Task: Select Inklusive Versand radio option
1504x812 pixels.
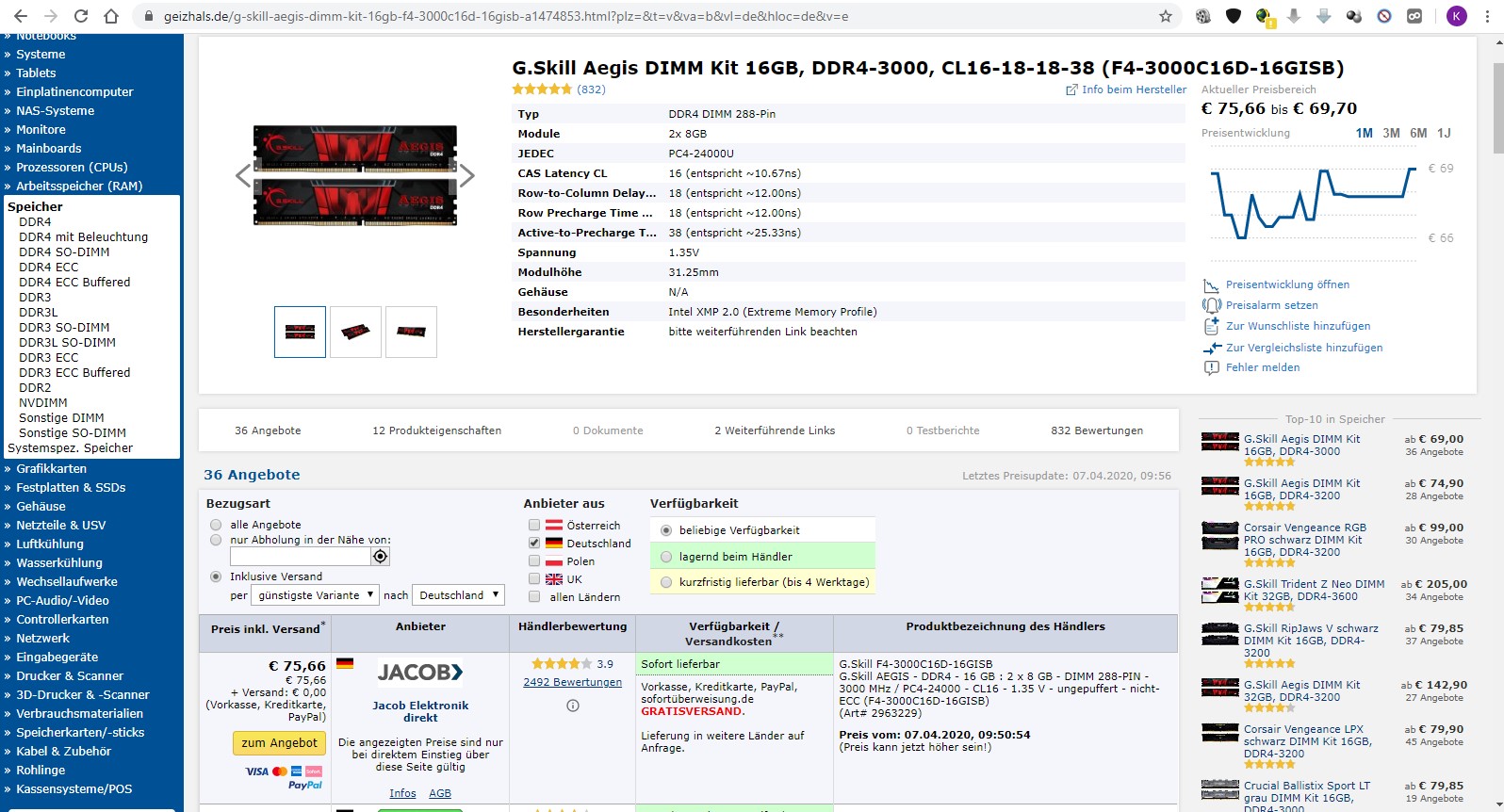Action: tap(216, 577)
